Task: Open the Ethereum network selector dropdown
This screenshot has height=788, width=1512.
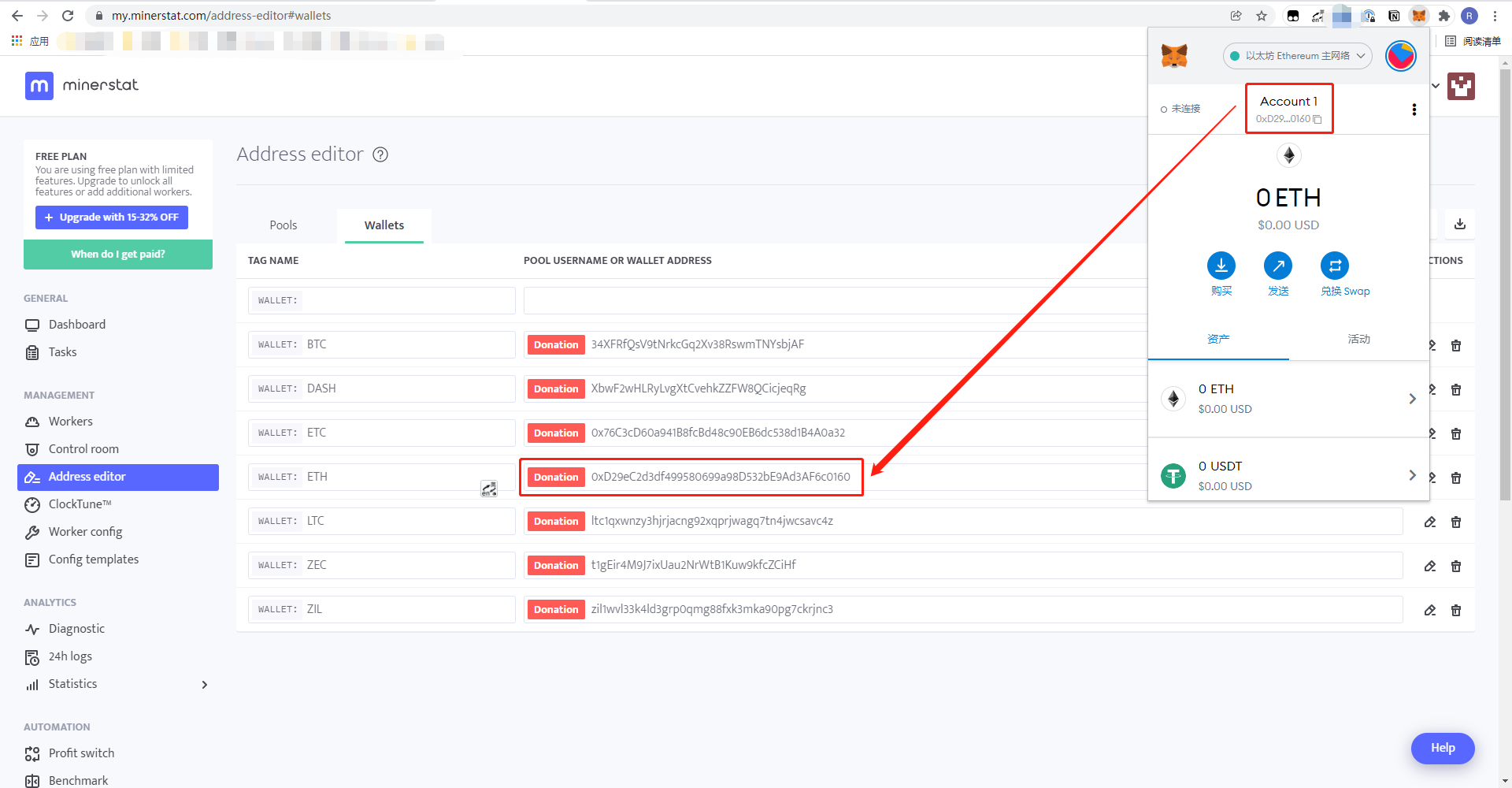Action: tap(1298, 56)
